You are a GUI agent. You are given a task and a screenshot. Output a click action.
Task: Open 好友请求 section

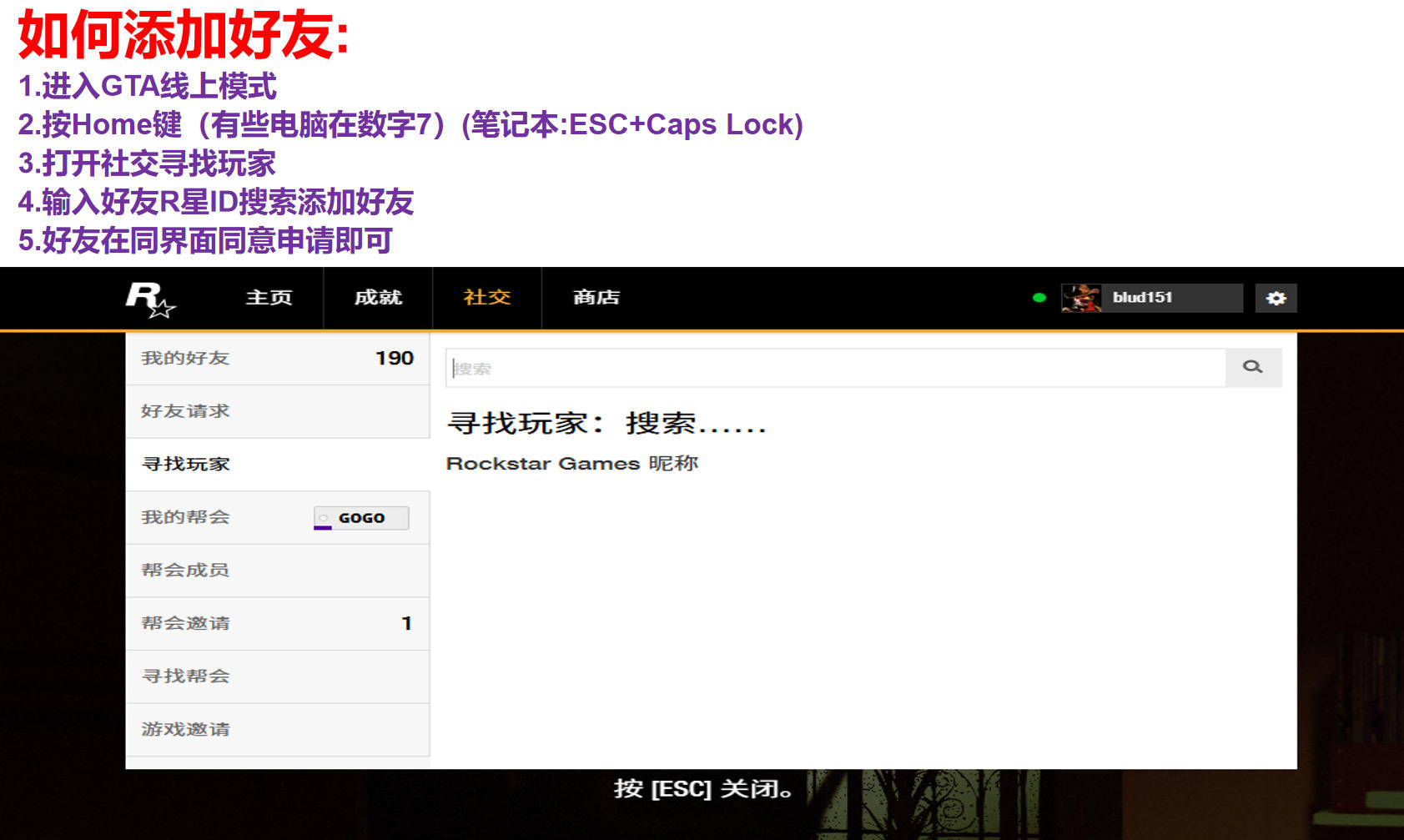277,411
